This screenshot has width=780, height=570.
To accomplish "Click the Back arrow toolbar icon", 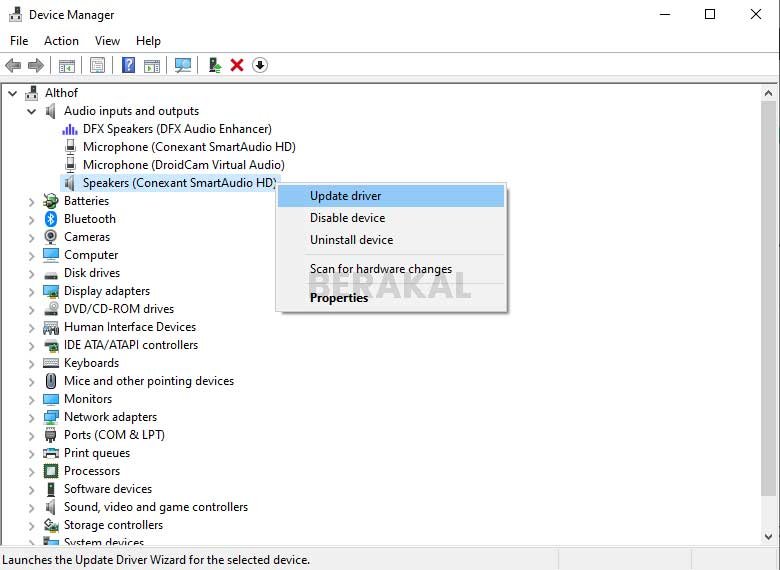I will pyautogui.click(x=13, y=65).
